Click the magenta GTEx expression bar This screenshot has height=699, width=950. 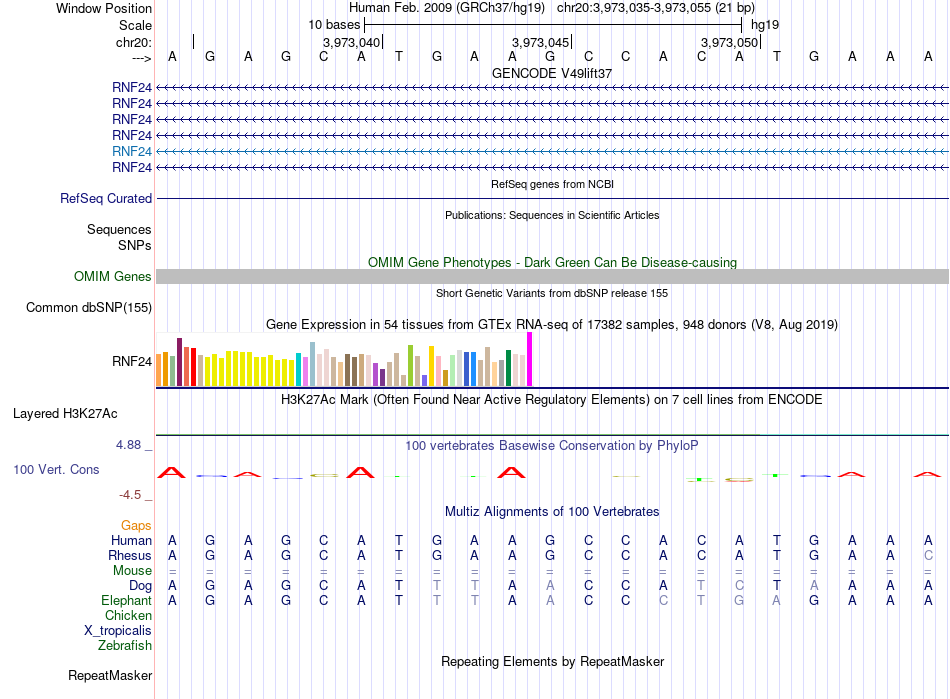[530, 359]
